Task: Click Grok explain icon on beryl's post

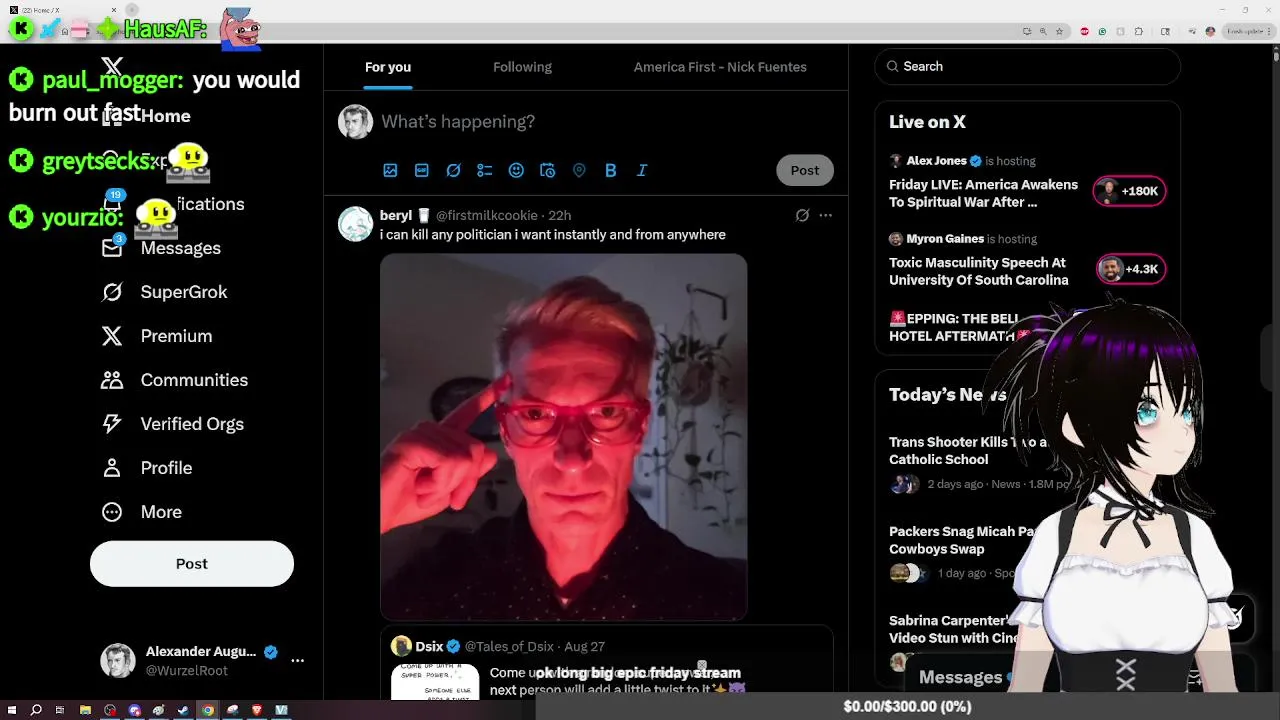Action: [802, 215]
